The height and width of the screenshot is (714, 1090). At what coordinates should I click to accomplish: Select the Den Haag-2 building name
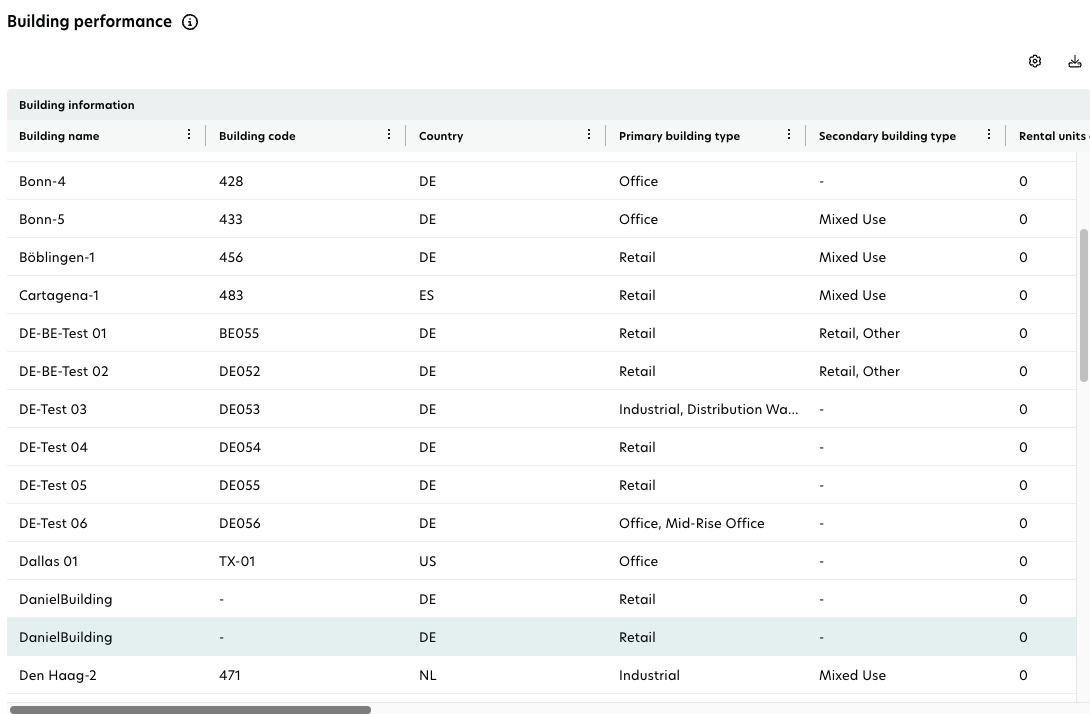click(x=58, y=676)
